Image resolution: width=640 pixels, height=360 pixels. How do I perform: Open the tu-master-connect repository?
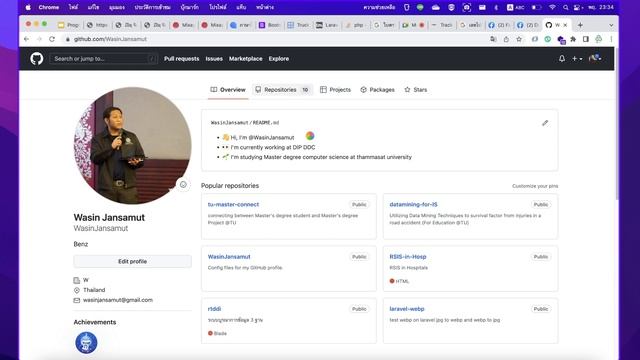233,204
